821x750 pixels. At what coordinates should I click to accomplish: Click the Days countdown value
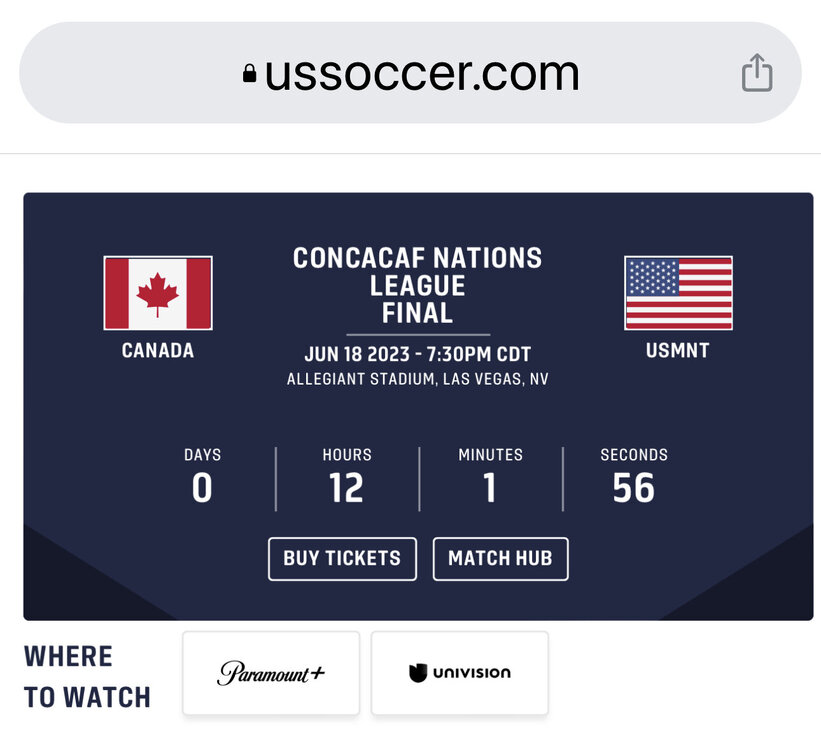coord(202,488)
